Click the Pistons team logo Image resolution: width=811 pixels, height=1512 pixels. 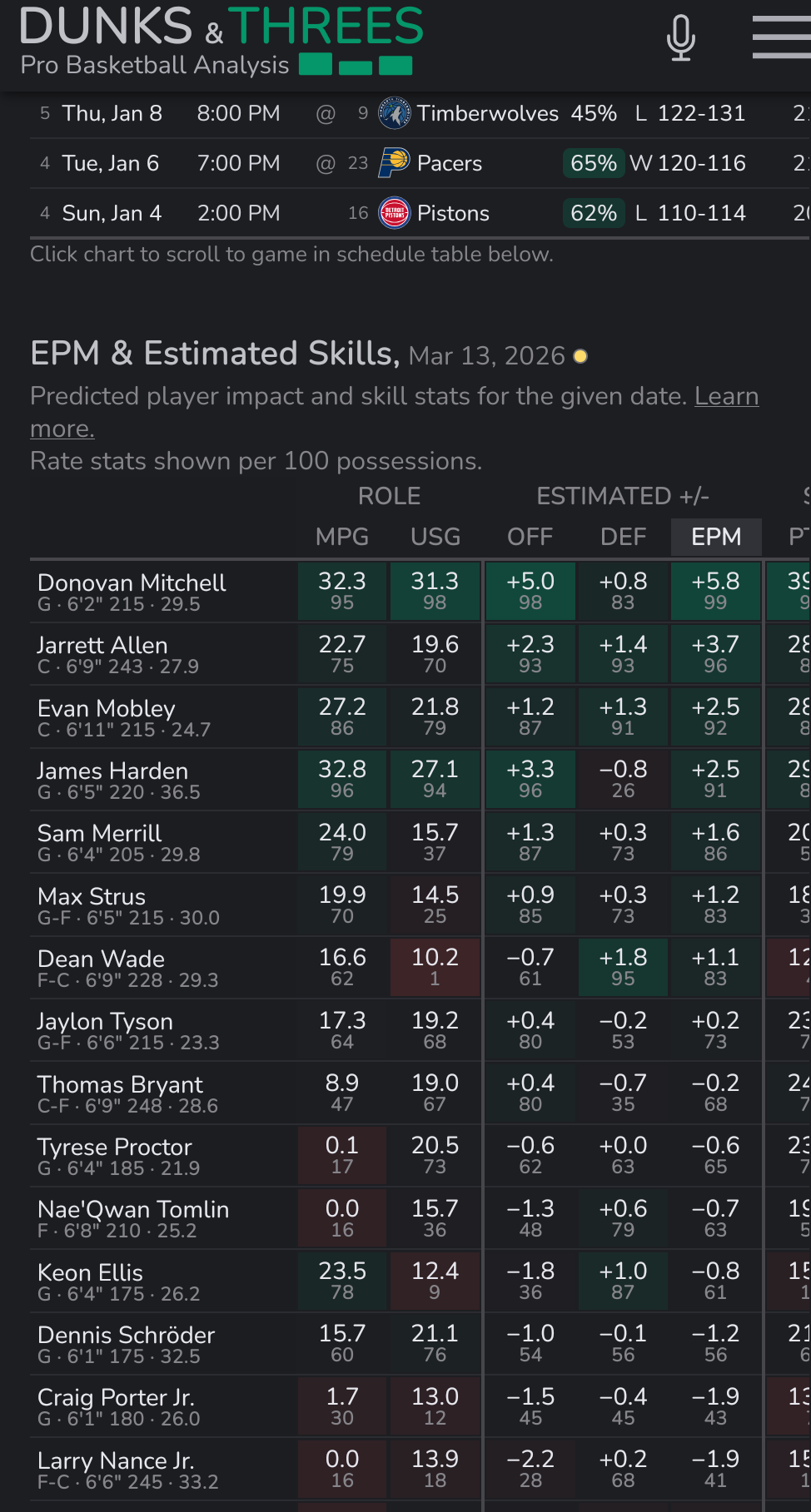[394, 213]
